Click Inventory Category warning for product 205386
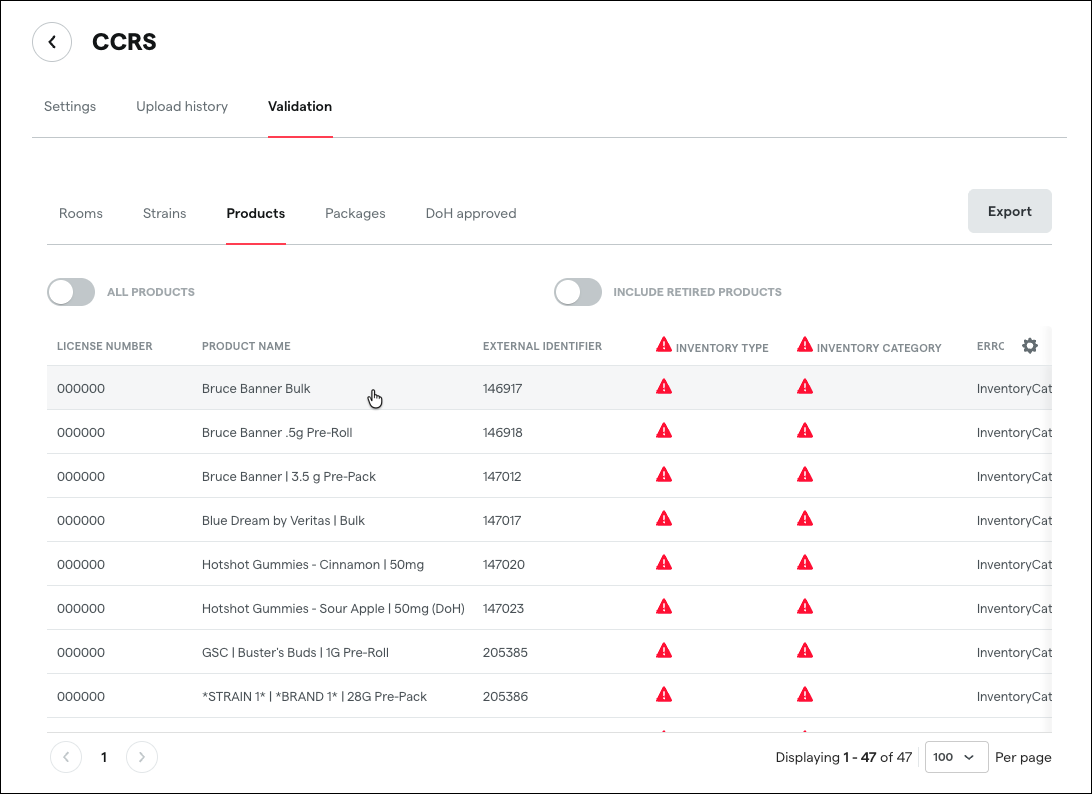The width and height of the screenshot is (1092, 794). [x=805, y=694]
